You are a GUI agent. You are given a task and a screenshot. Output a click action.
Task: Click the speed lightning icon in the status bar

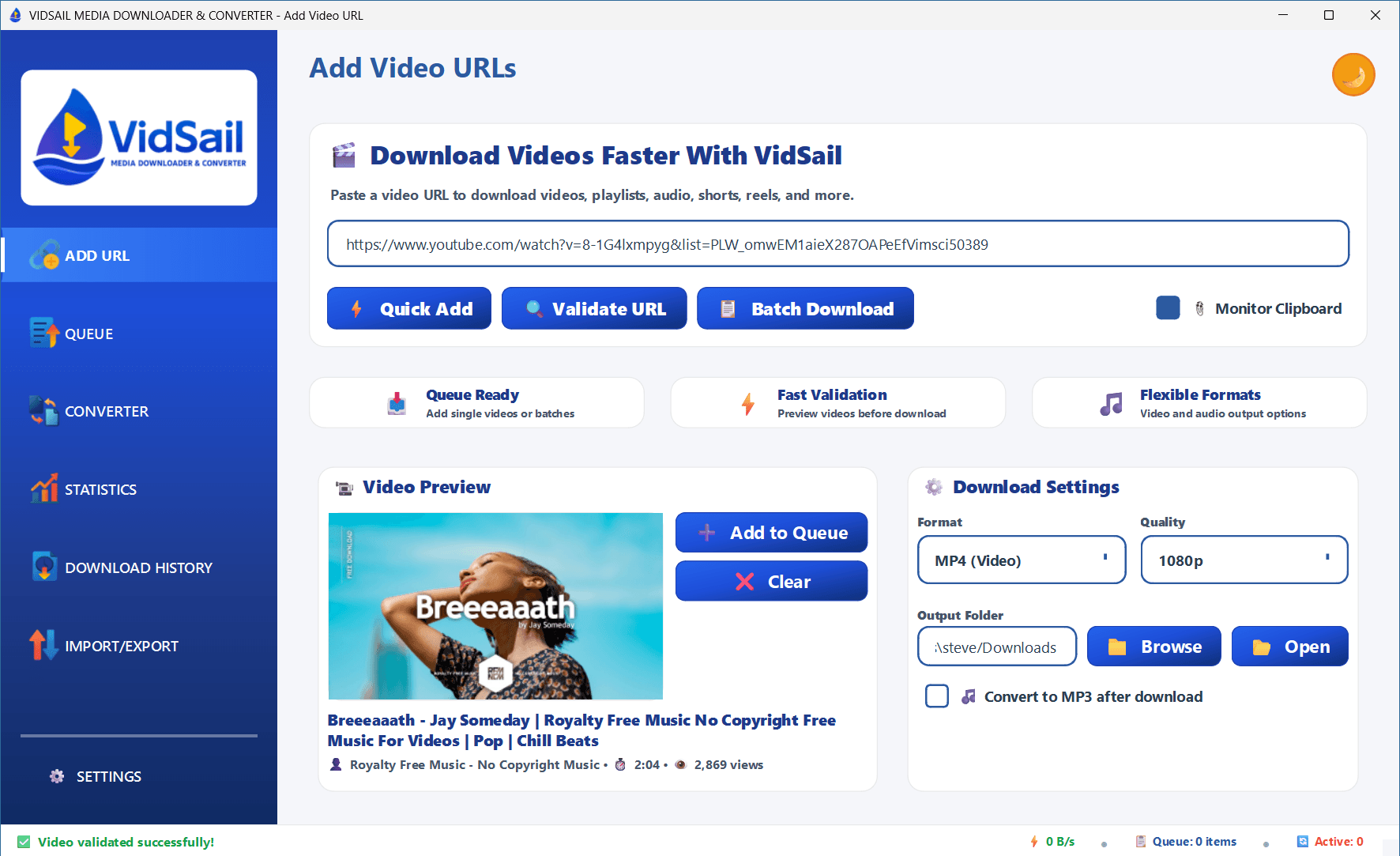coord(1034,842)
